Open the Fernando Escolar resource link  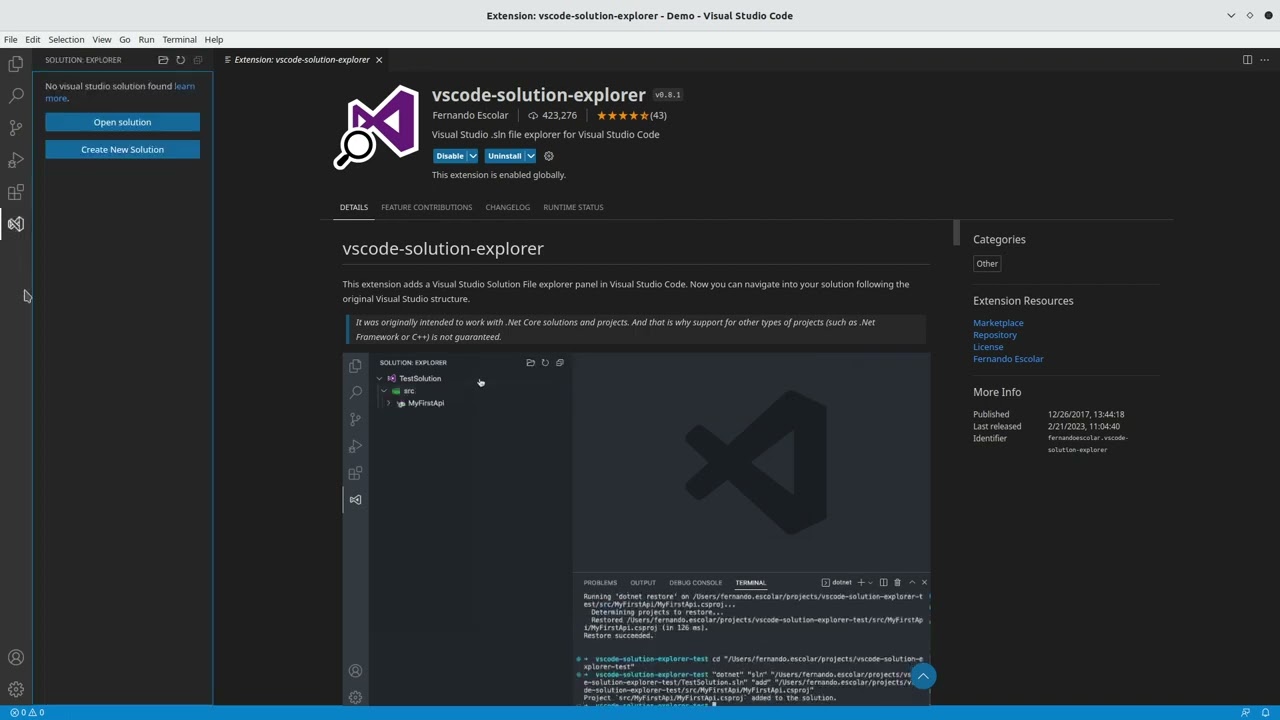(1008, 359)
